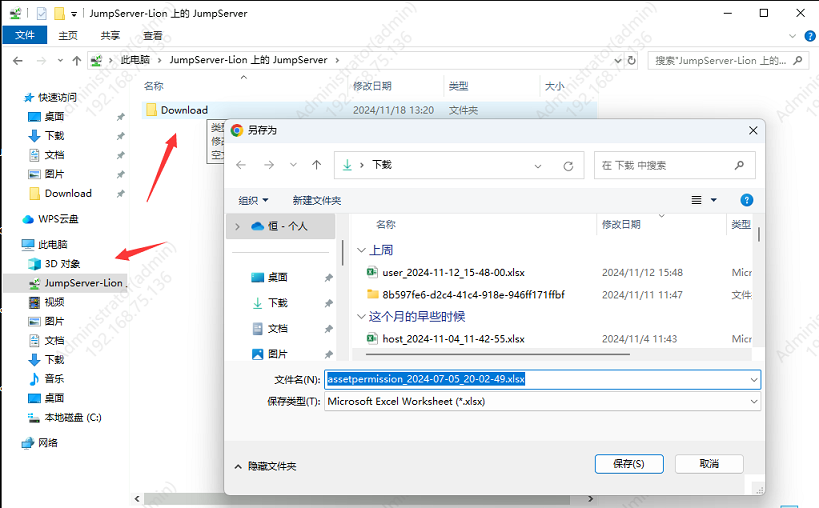
Task: Click the forward arrow in the Save As dialog
Action: pos(269,166)
